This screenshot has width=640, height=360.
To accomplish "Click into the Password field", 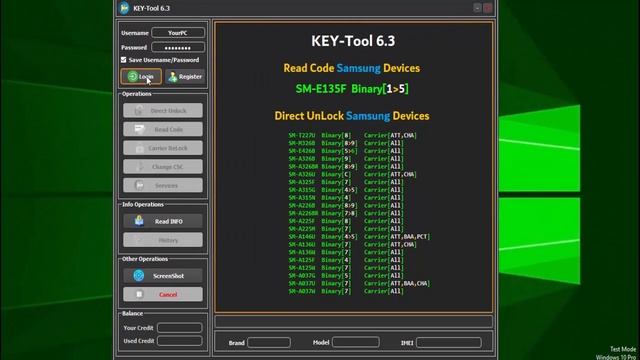I will pos(178,47).
